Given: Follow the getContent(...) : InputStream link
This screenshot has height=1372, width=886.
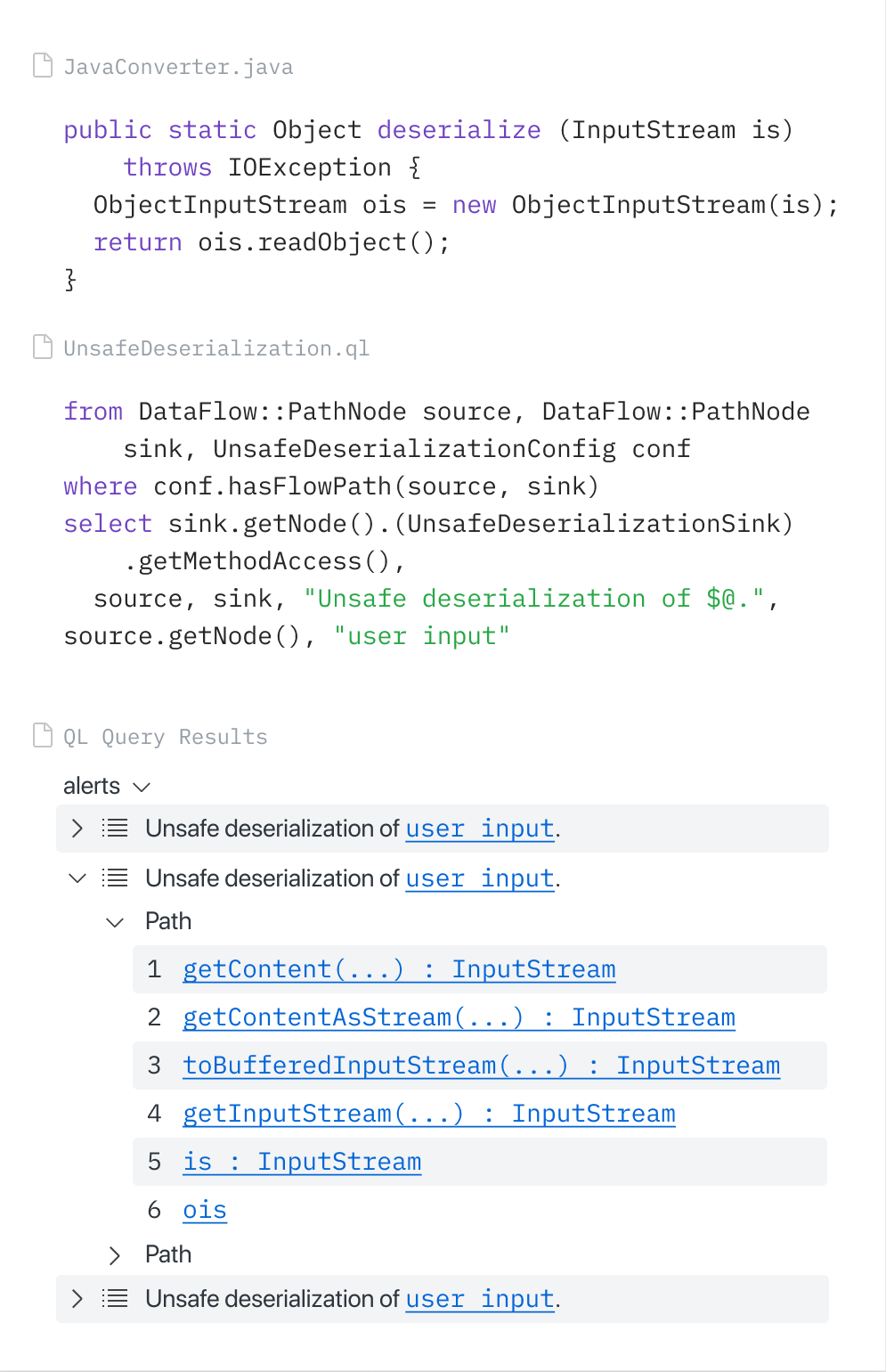Looking at the screenshot, I should (x=398, y=968).
